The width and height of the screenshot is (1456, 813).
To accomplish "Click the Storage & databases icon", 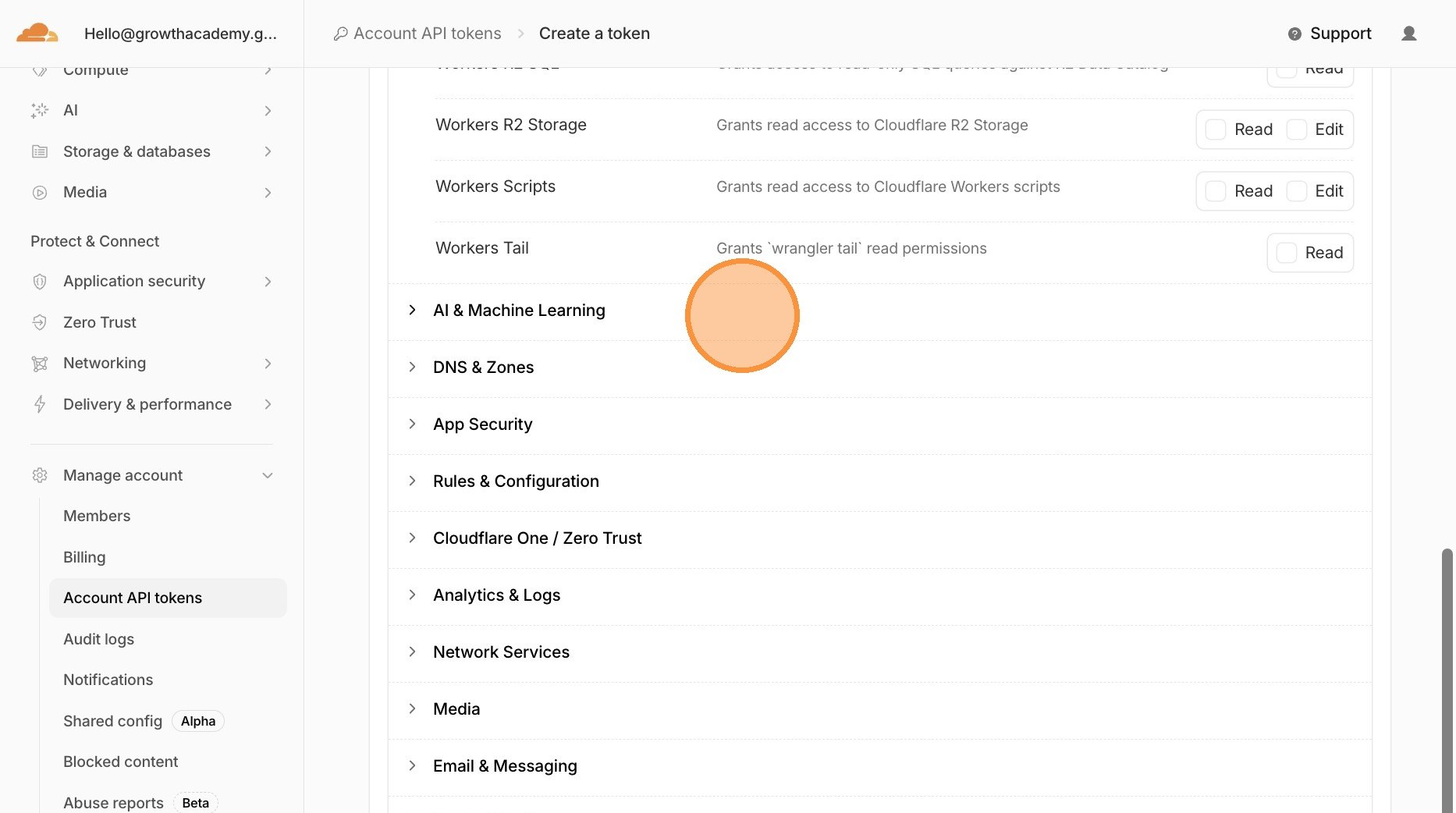I will [x=40, y=151].
